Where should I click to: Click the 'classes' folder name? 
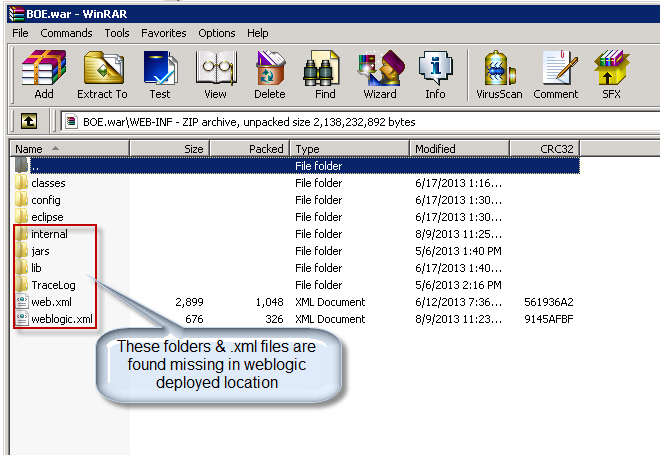[48, 183]
